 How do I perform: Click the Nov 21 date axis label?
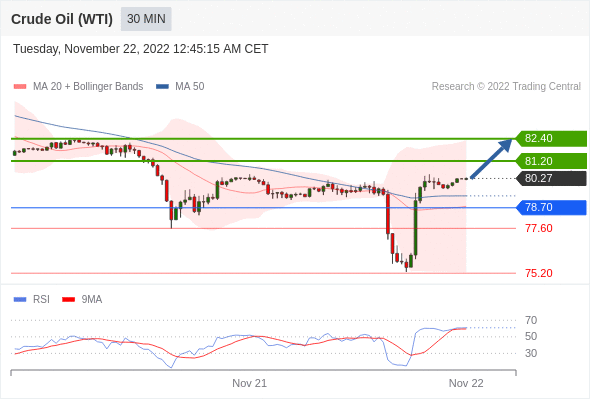pos(249,383)
